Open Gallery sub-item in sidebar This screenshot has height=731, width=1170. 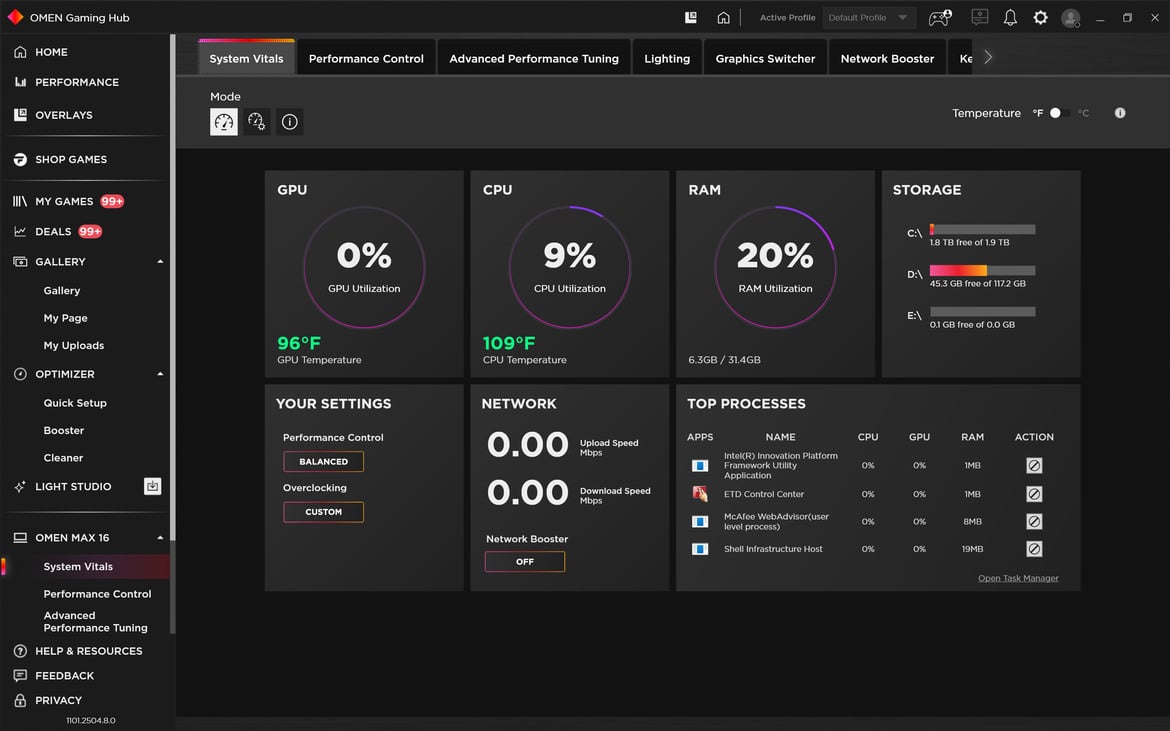pyautogui.click(x=62, y=291)
